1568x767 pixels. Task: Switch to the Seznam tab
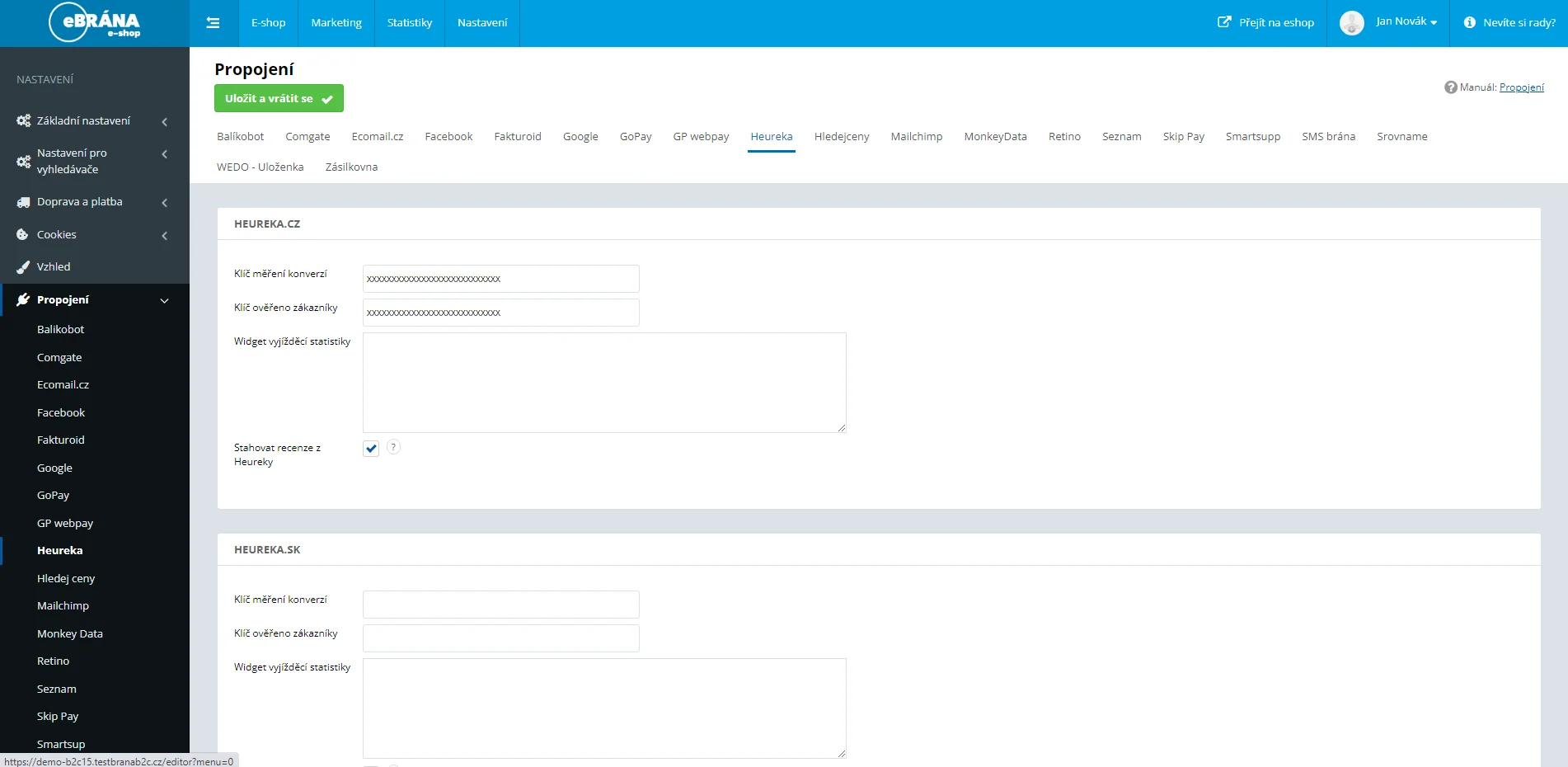1121,137
